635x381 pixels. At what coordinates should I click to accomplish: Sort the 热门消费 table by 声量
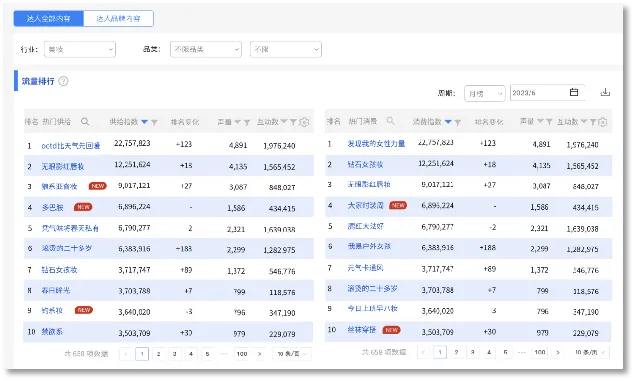click(x=540, y=121)
